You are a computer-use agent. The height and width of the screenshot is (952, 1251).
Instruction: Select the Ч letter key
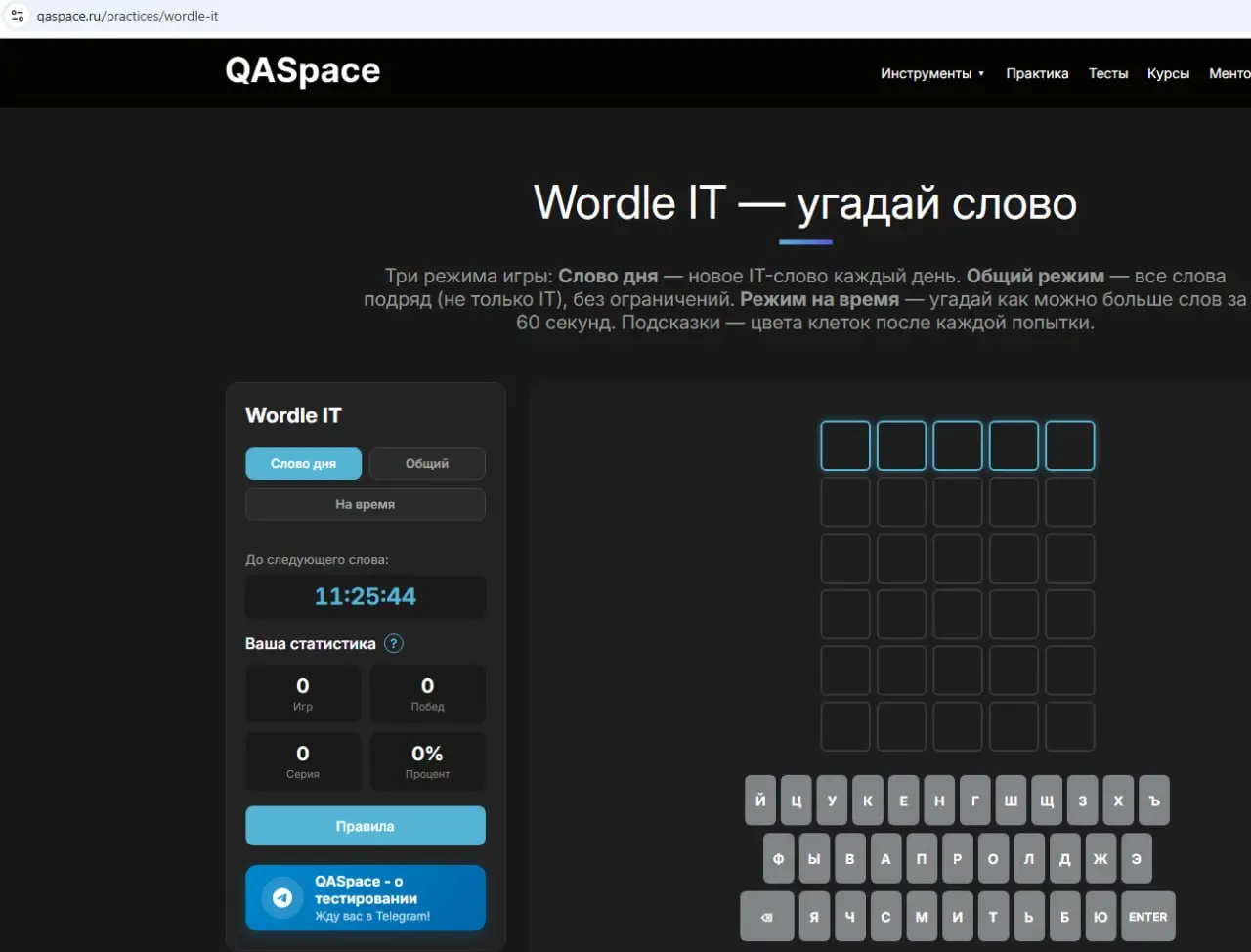tap(849, 917)
